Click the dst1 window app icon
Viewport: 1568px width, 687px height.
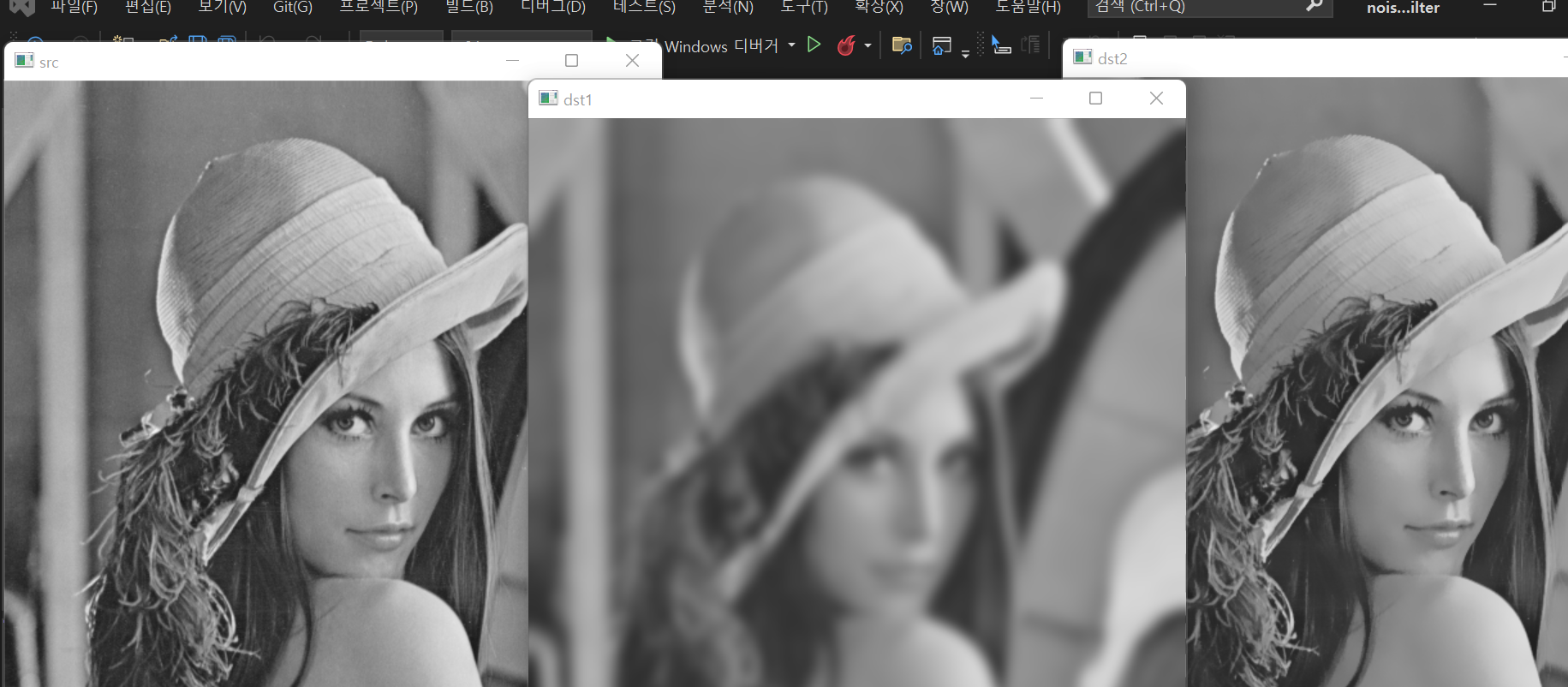(548, 99)
